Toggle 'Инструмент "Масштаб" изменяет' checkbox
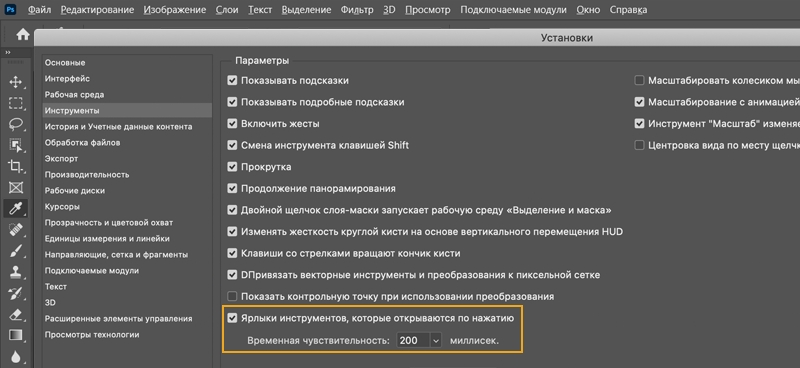800x368 pixels. 639,124
